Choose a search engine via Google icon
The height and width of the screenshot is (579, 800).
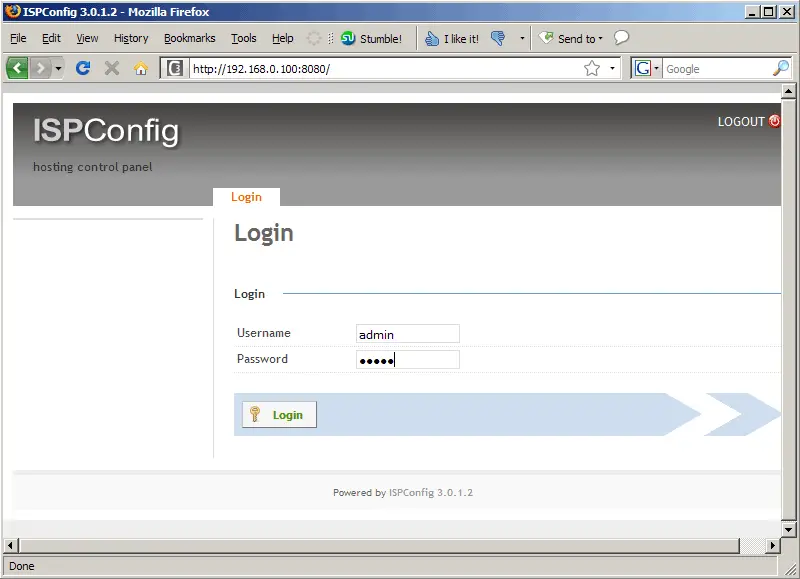[646, 68]
